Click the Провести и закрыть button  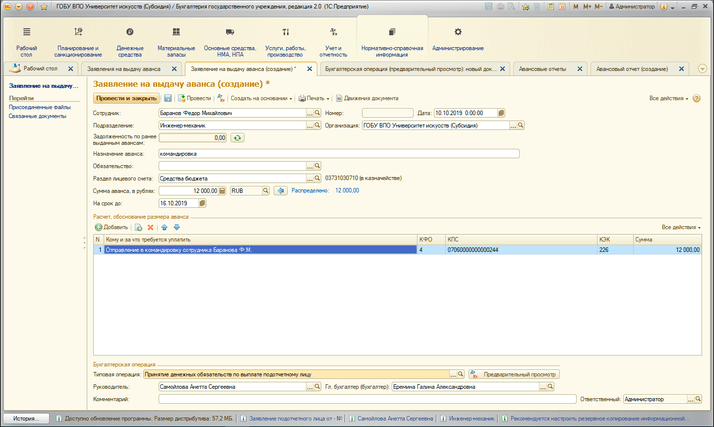tap(126, 99)
